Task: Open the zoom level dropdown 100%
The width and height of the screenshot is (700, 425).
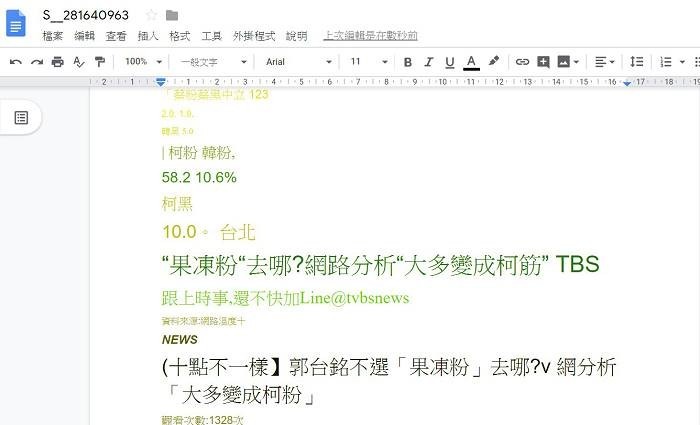Action: pos(143,62)
